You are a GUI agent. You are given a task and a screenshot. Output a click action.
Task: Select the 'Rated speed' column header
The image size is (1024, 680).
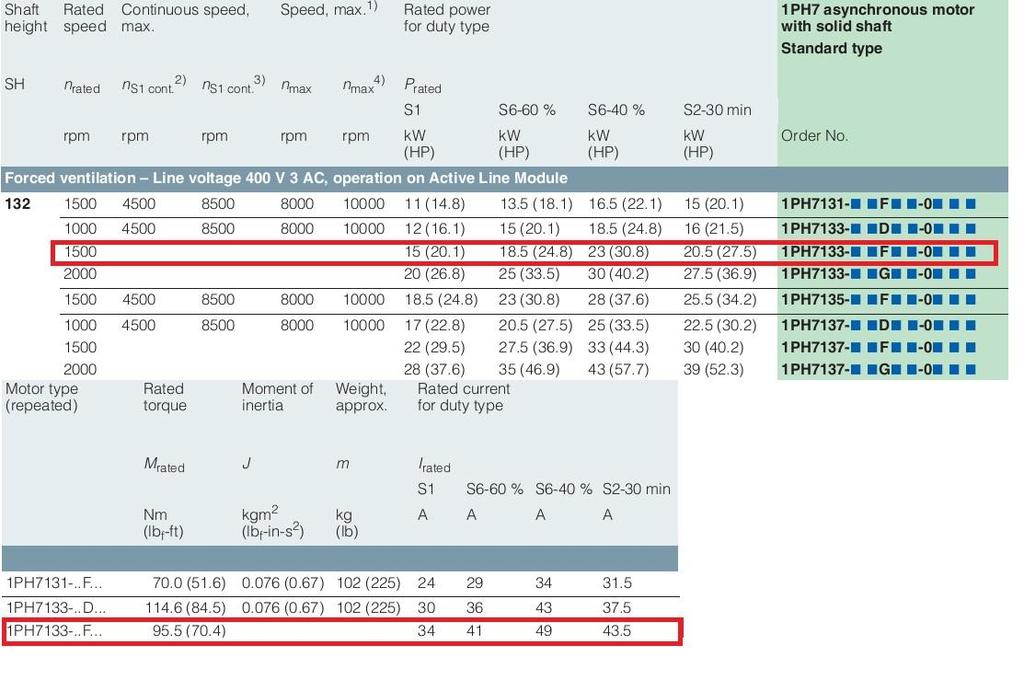point(85,18)
